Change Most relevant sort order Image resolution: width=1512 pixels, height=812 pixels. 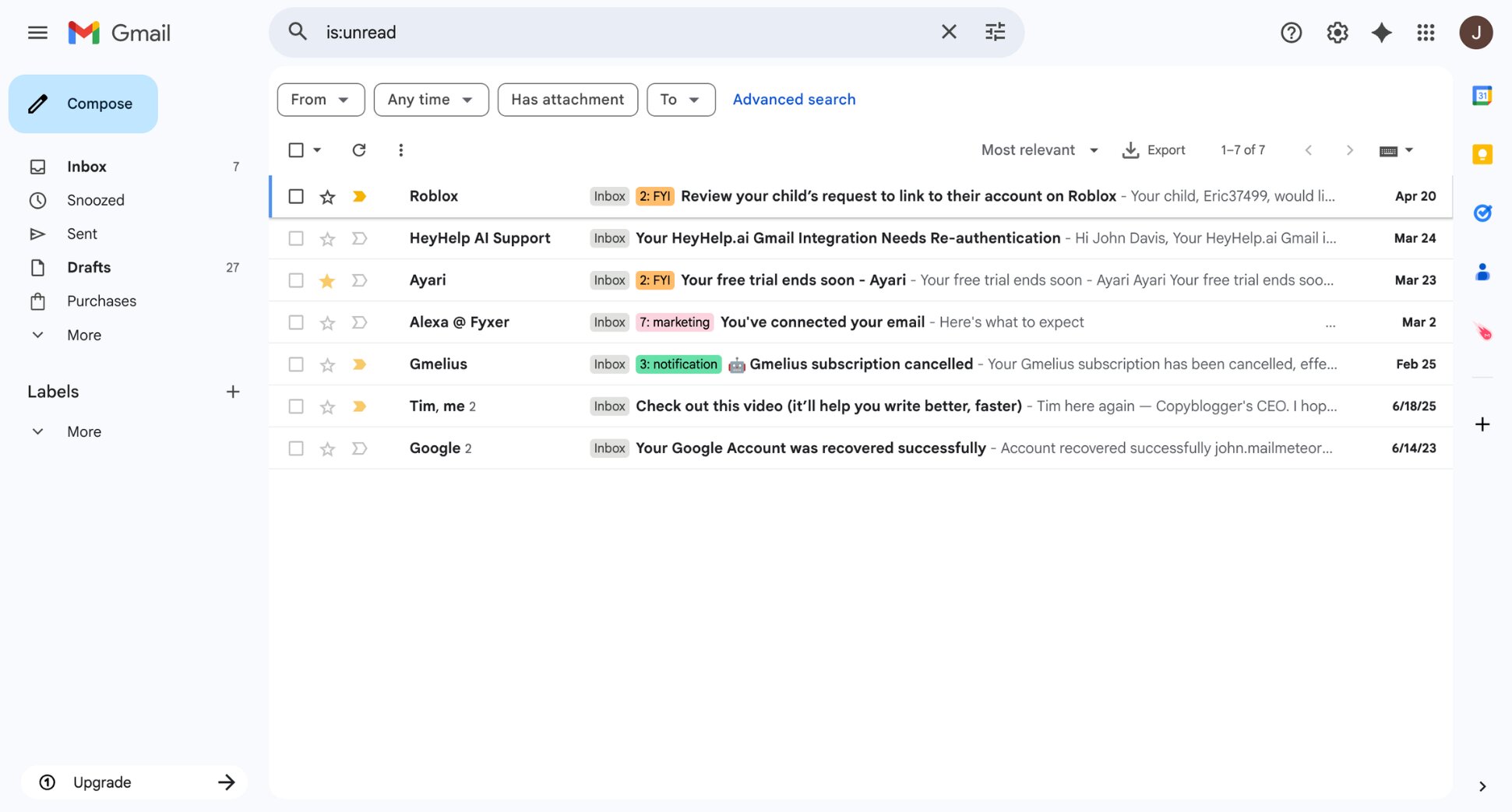point(1039,150)
